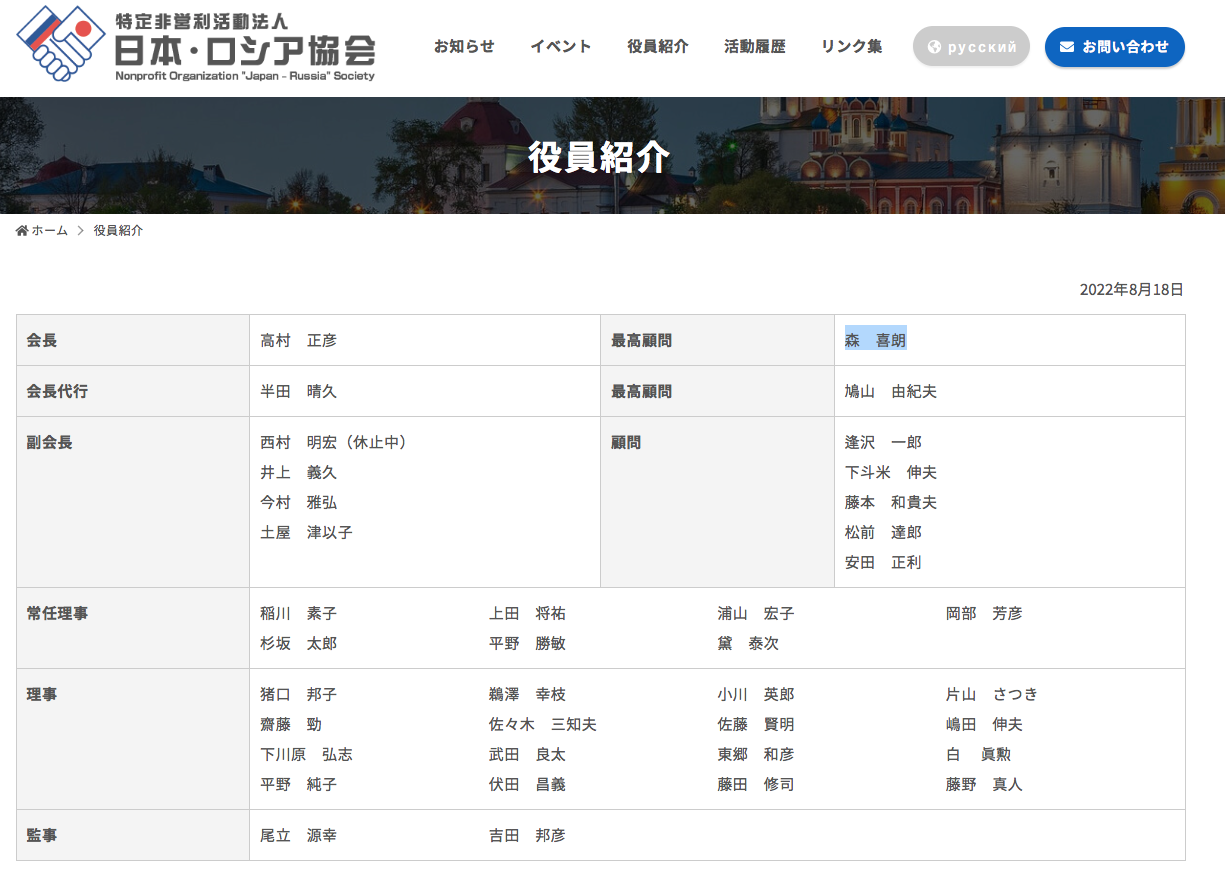This screenshot has width=1225, height=883.
Task: Open the お知らせ menu item
Action: [464, 46]
